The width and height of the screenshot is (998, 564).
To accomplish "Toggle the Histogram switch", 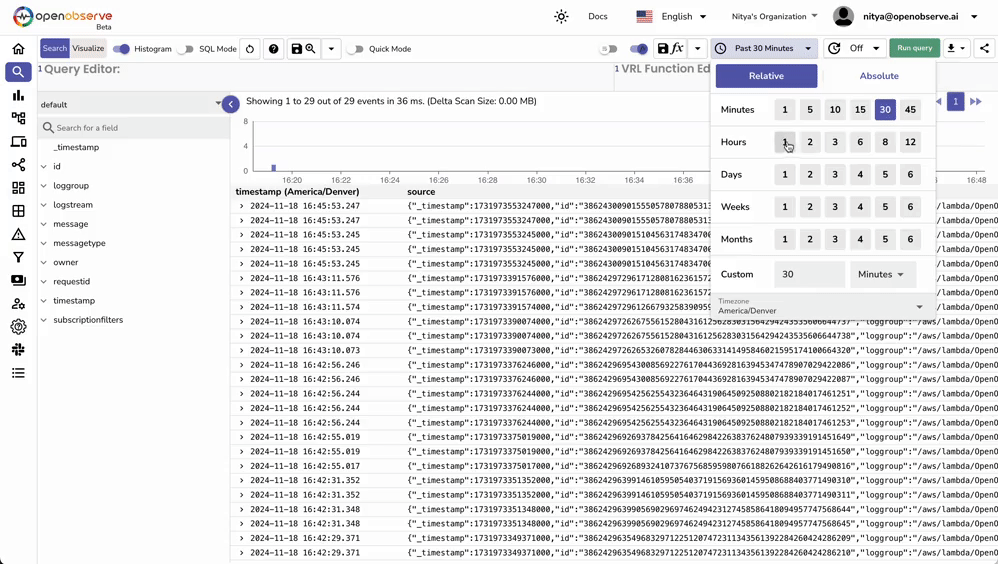I will 121,49.
